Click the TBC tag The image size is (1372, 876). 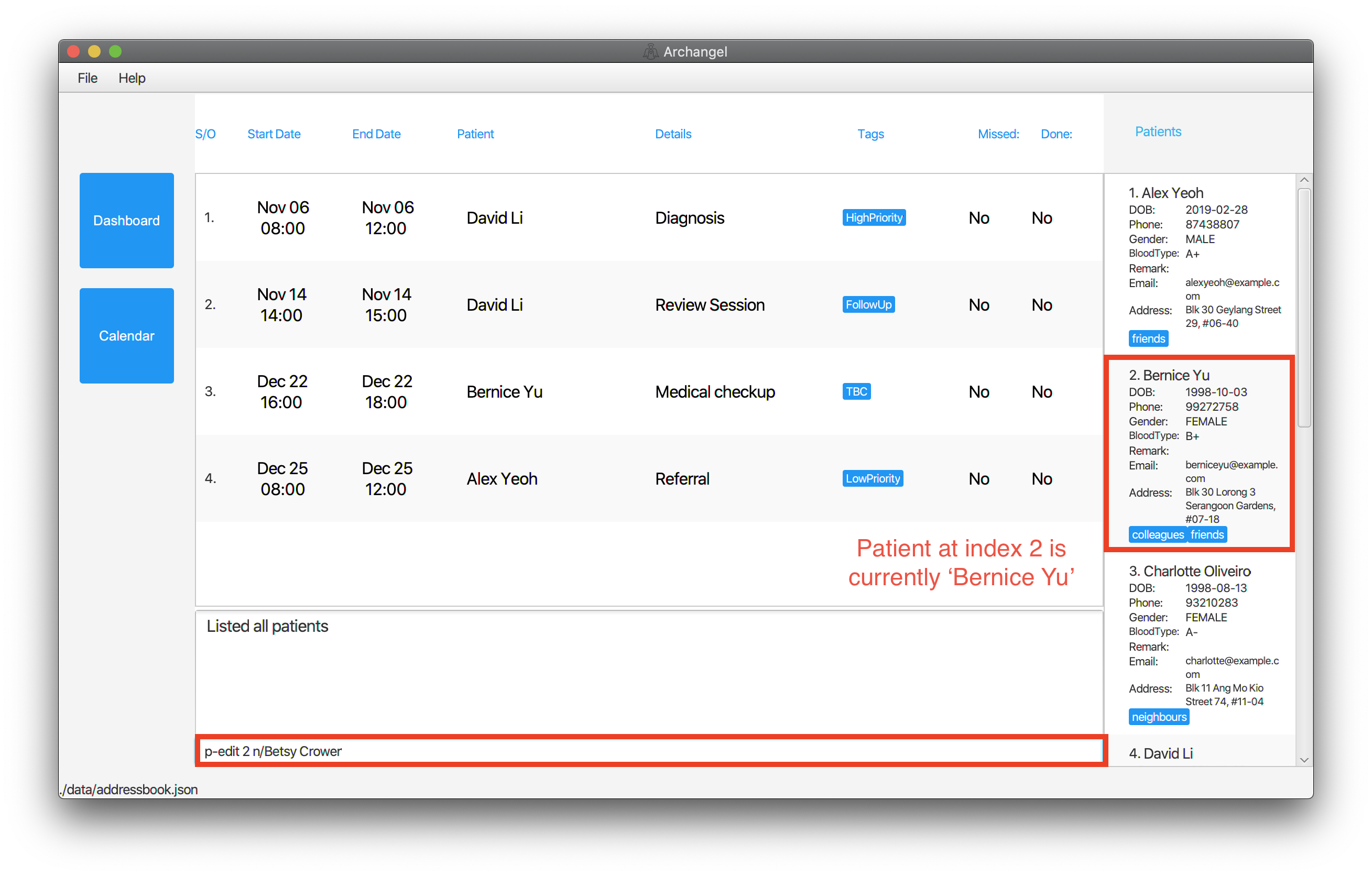tap(856, 392)
